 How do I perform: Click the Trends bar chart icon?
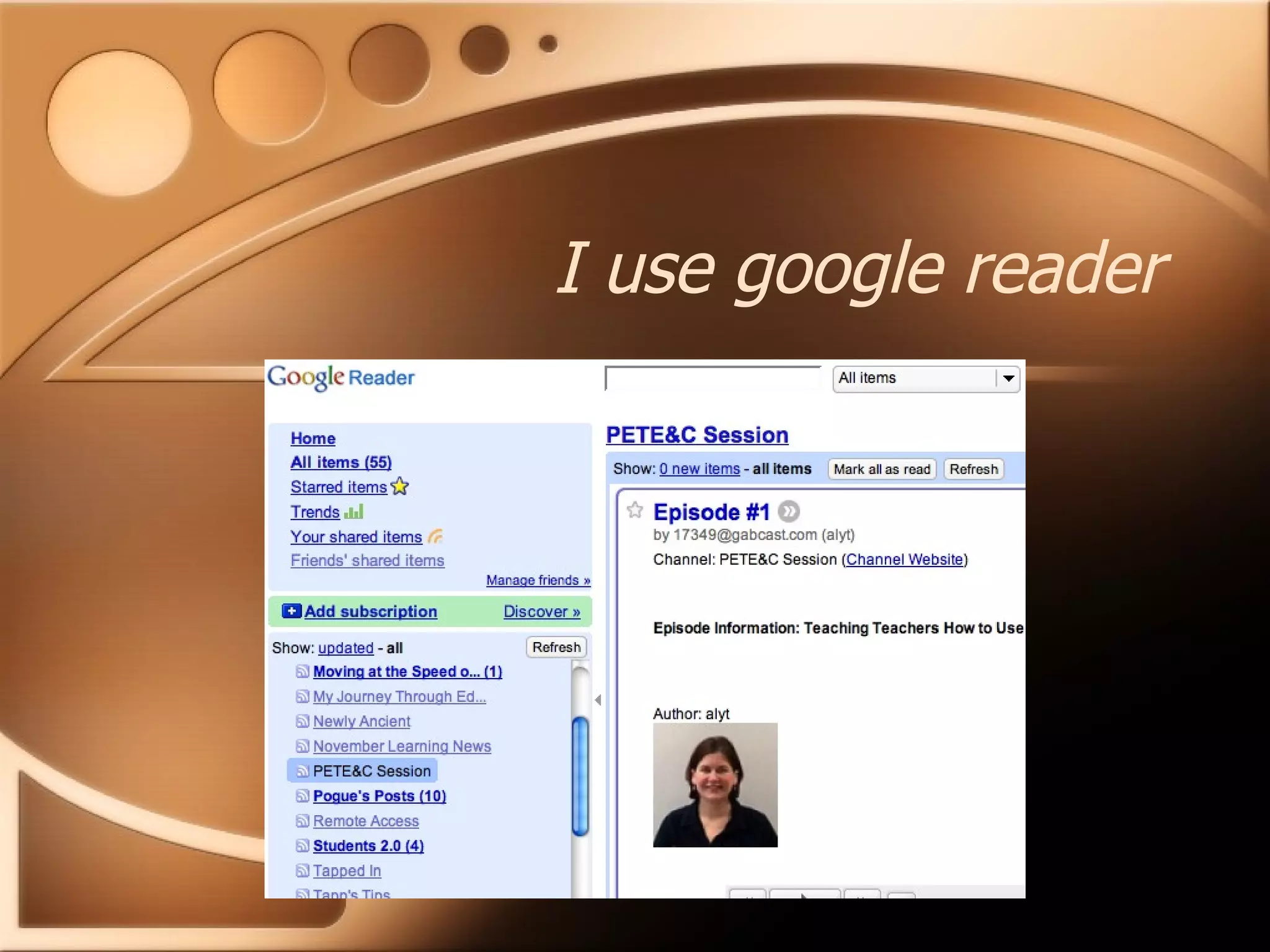tap(353, 511)
